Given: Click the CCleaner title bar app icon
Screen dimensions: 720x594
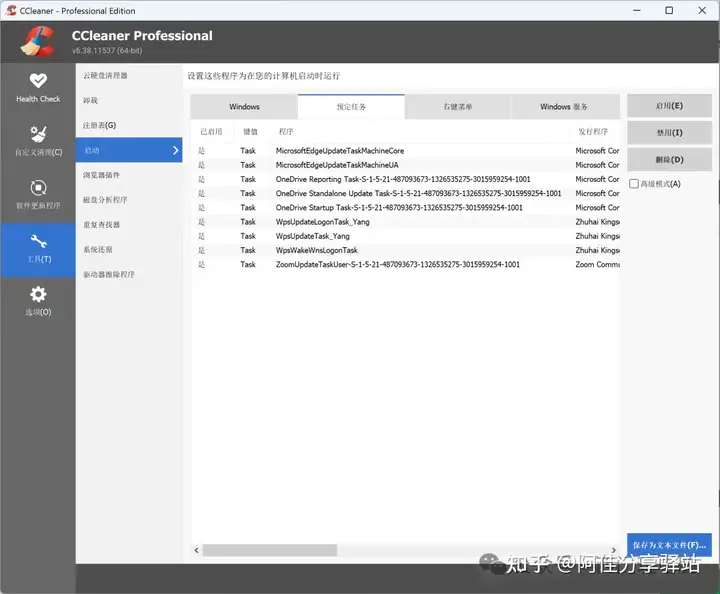Looking at the screenshot, I should [x=11, y=10].
